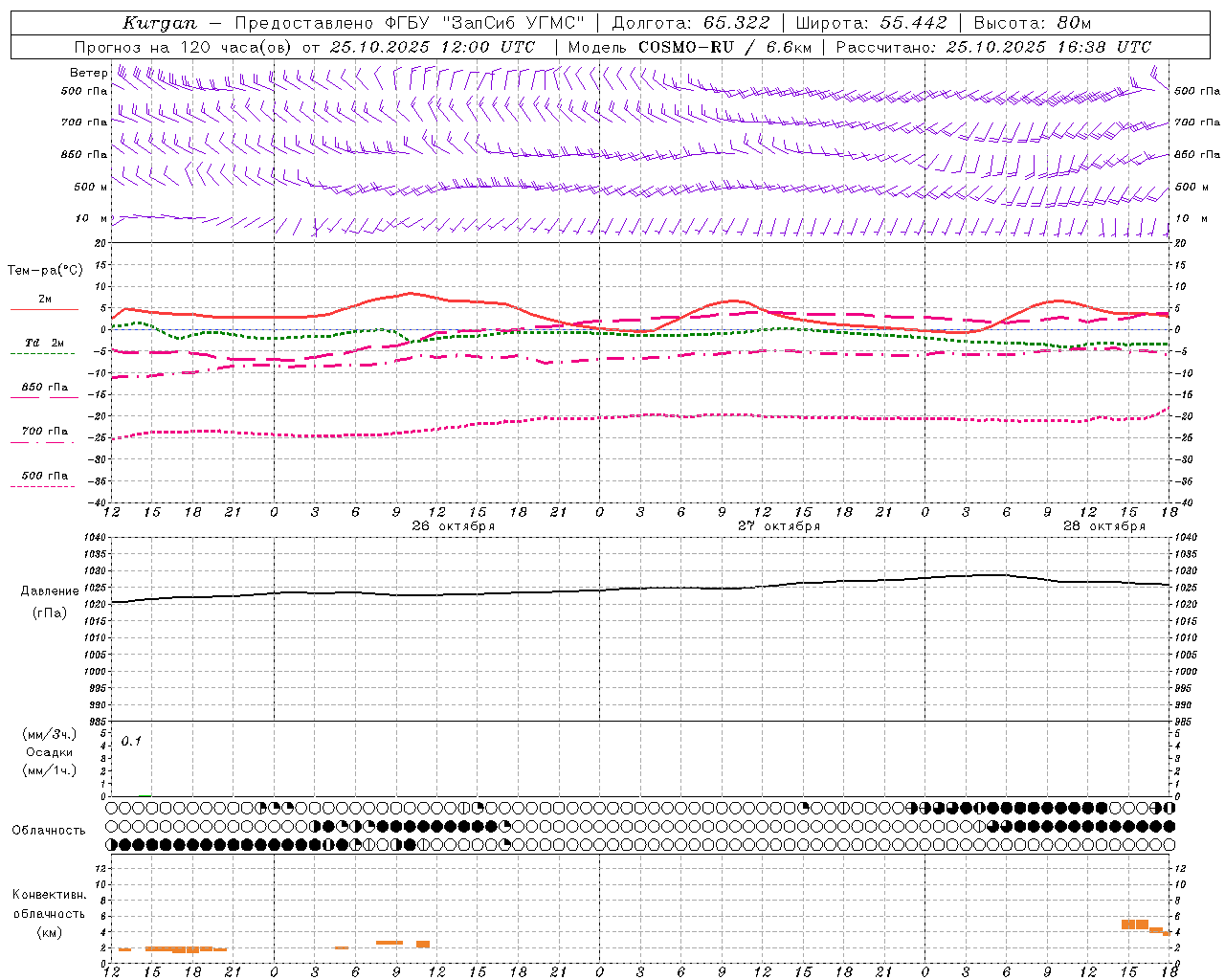Select the 'Модель COSMO-RU / 6.6км' text

coord(689,47)
